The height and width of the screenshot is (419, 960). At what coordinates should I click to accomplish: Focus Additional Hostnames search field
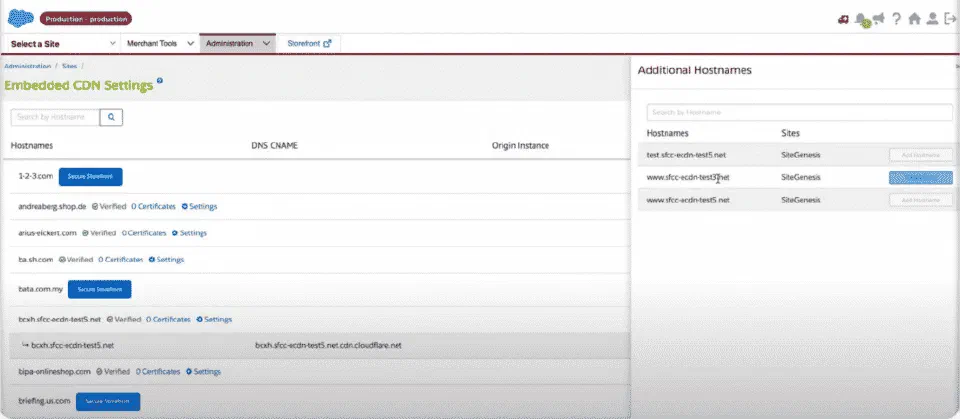coord(800,113)
